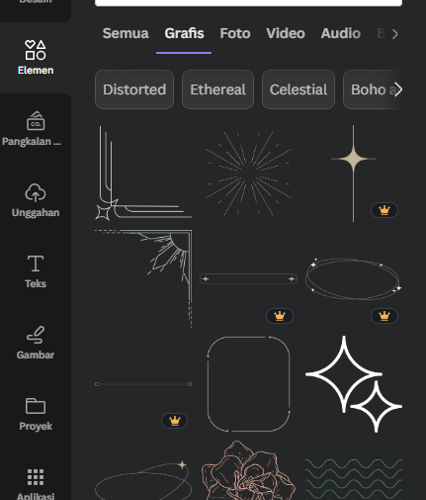Open the Proyek folder icon

pyautogui.click(x=36, y=406)
